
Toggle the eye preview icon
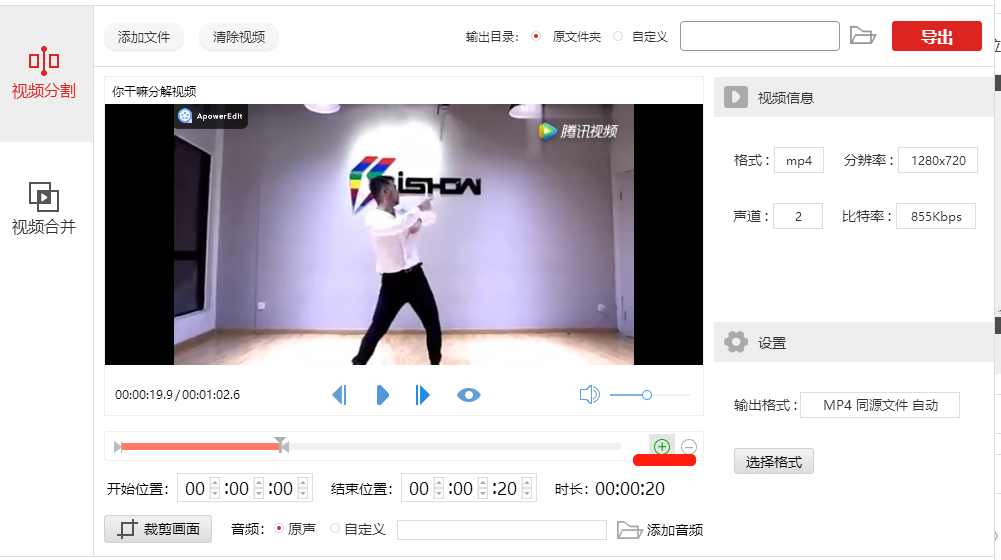pos(469,395)
